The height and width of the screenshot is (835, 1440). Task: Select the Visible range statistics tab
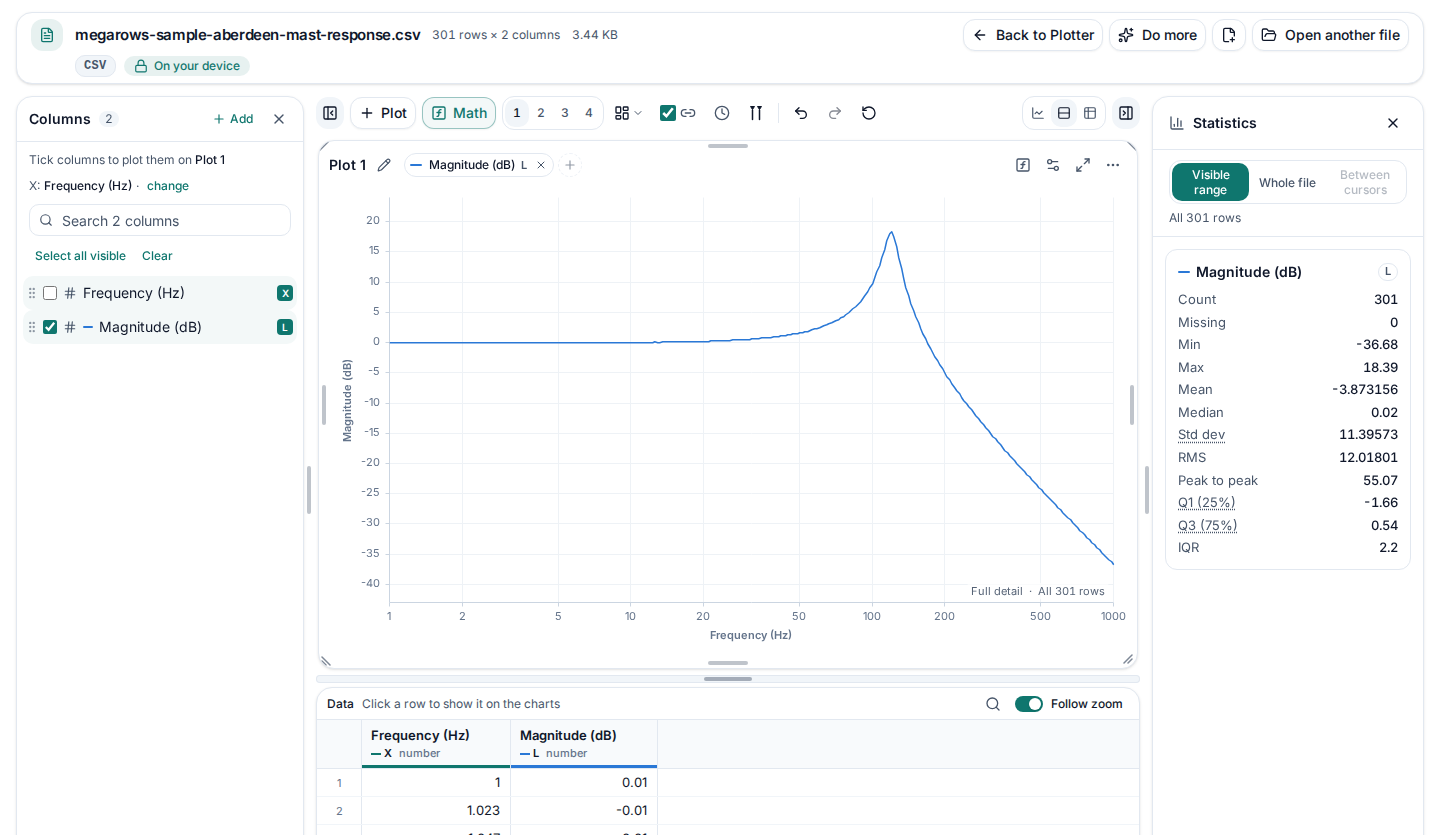pyautogui.click(x=1210, y=183)
